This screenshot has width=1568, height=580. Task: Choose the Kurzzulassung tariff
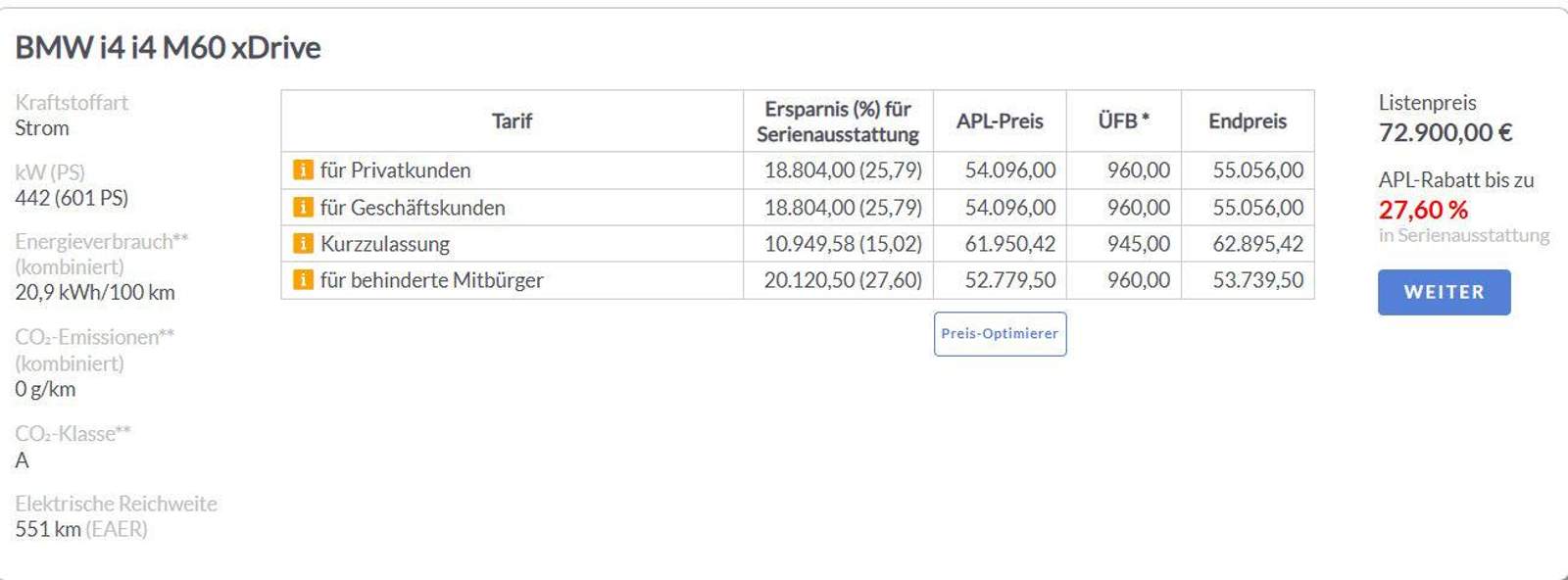pos(798,244)
